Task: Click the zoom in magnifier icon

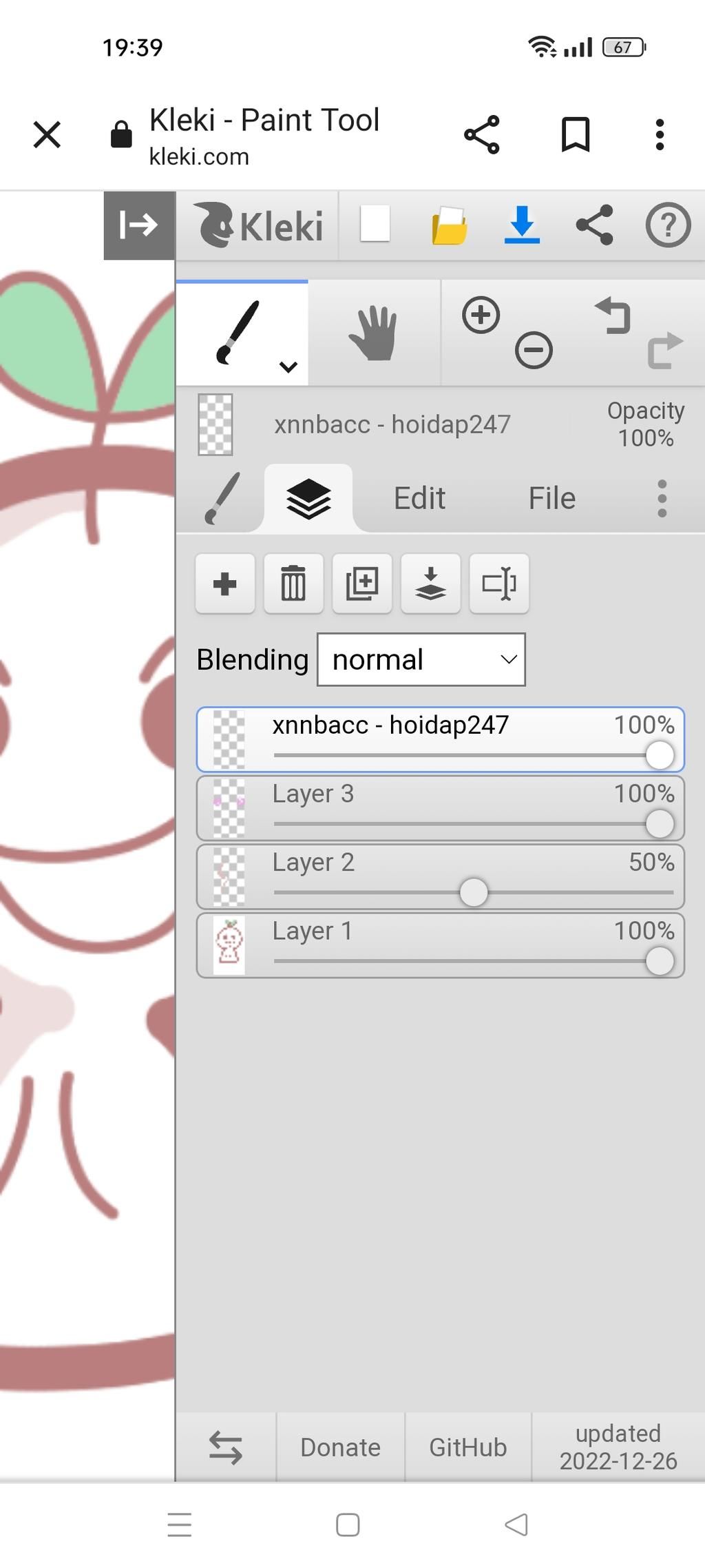Action: pos(481,316)
